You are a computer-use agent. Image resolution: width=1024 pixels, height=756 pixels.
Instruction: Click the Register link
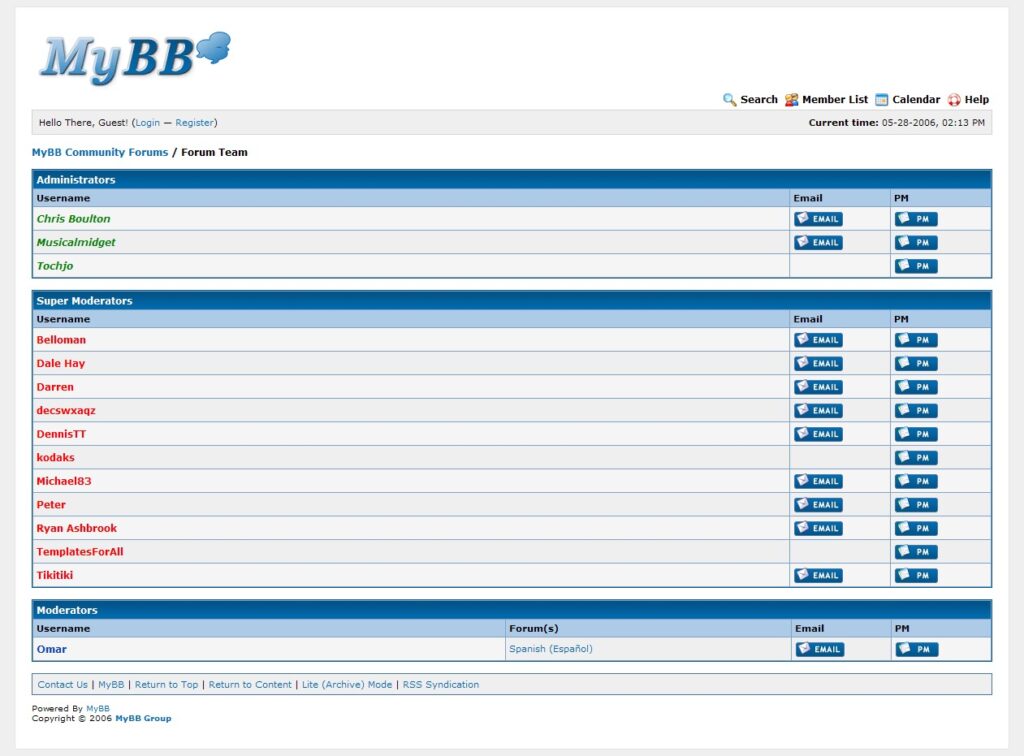(194, 123)
